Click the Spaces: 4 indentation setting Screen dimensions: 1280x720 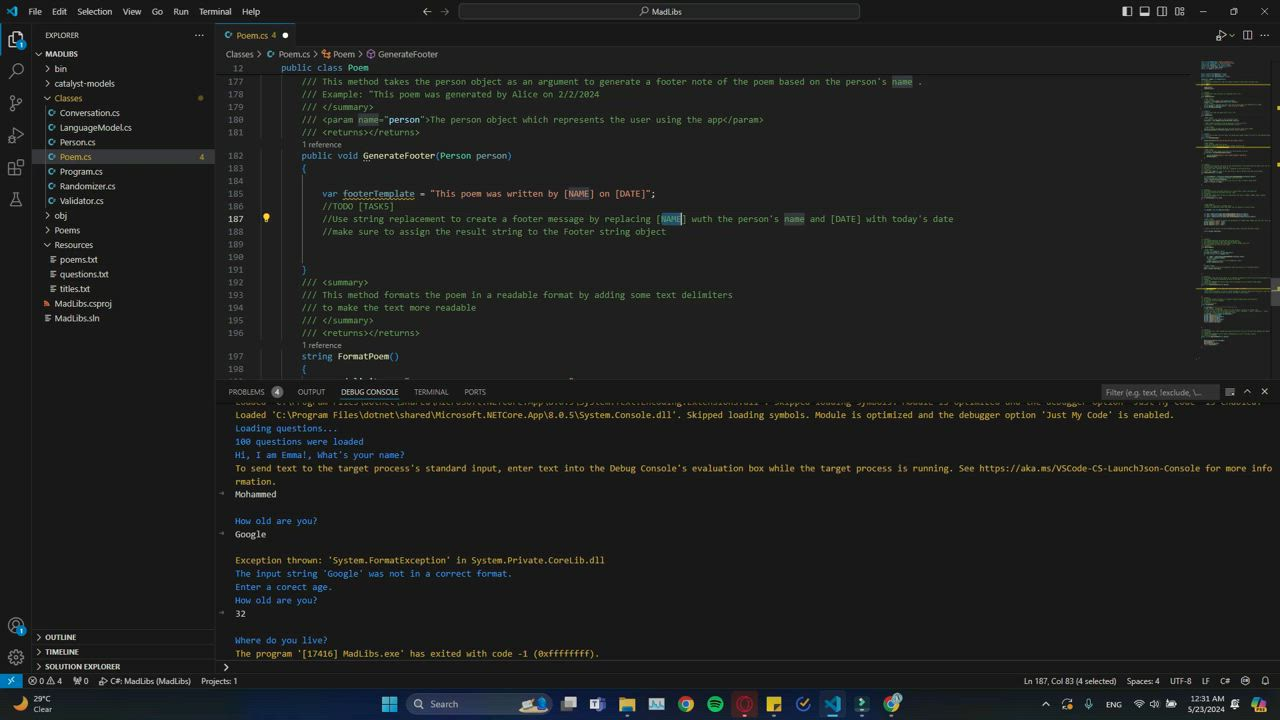pyautogui.click(x=1143, y=681)
